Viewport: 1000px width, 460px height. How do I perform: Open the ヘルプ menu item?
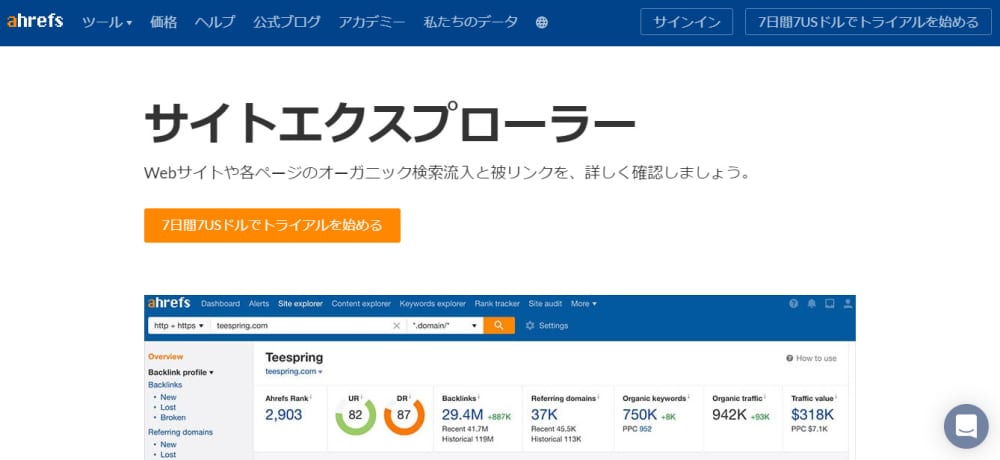coord(214,22)
